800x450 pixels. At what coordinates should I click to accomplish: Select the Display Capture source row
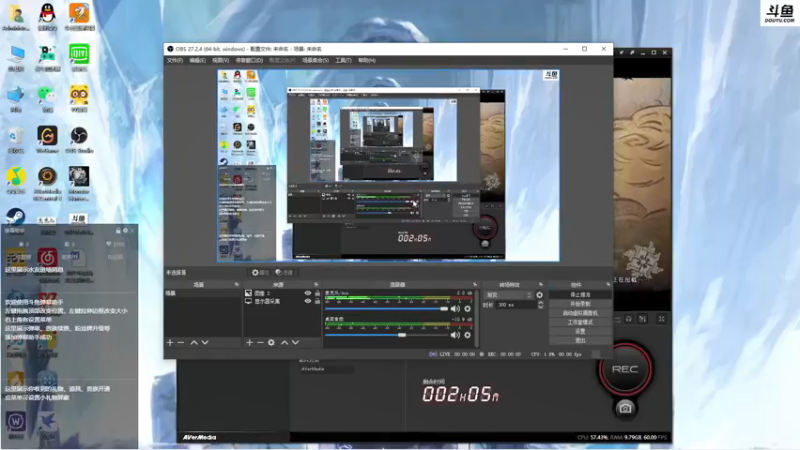tap(282, 301)
